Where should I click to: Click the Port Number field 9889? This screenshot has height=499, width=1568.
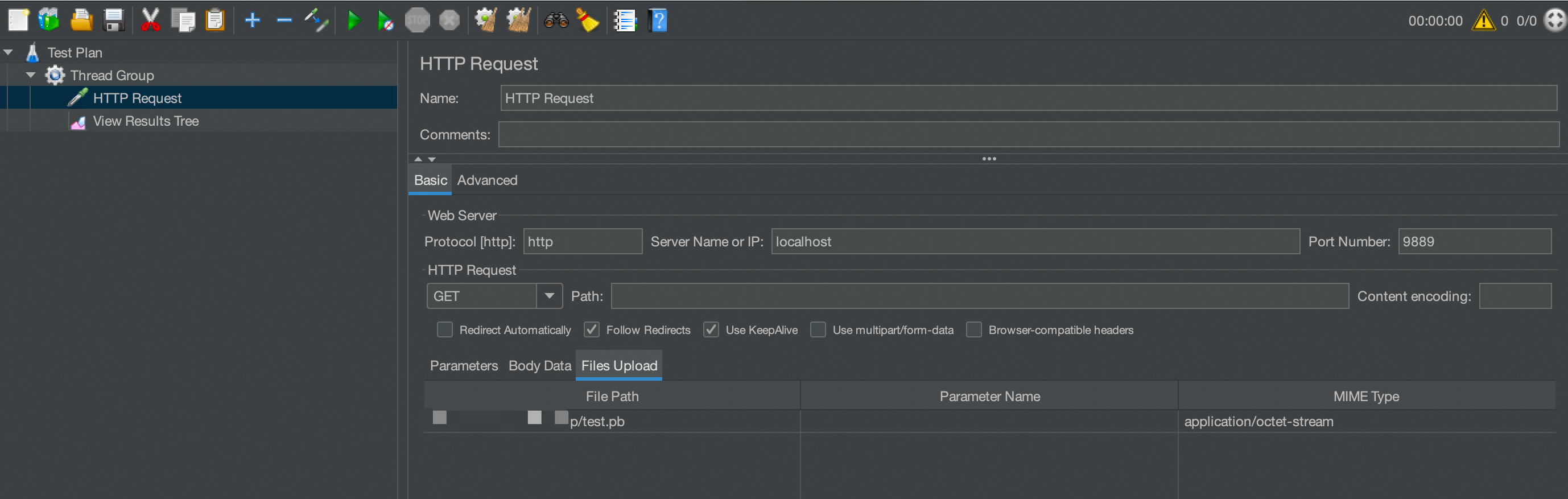1474,241
